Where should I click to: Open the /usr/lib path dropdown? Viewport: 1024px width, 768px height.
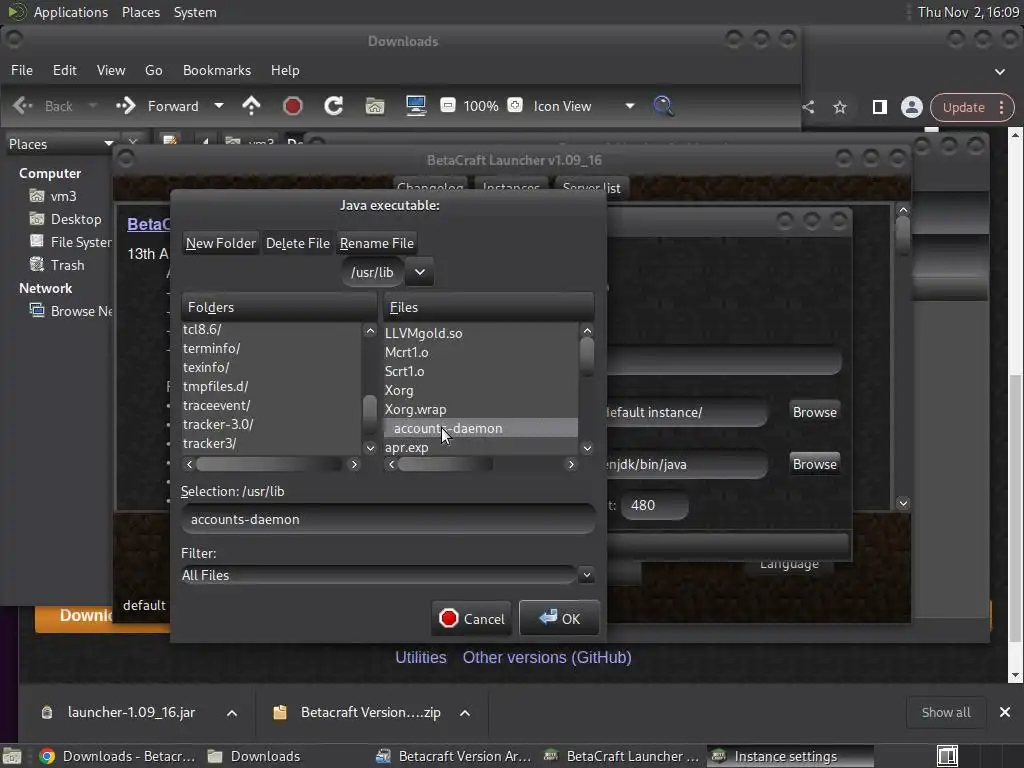click(420, 272)
